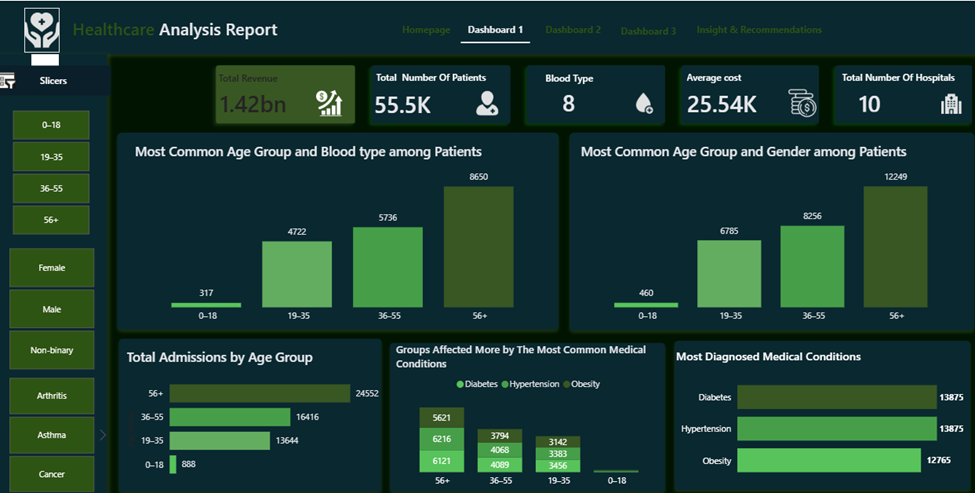
Task: Filter by Male gender slicer
Action: point(52,309)
